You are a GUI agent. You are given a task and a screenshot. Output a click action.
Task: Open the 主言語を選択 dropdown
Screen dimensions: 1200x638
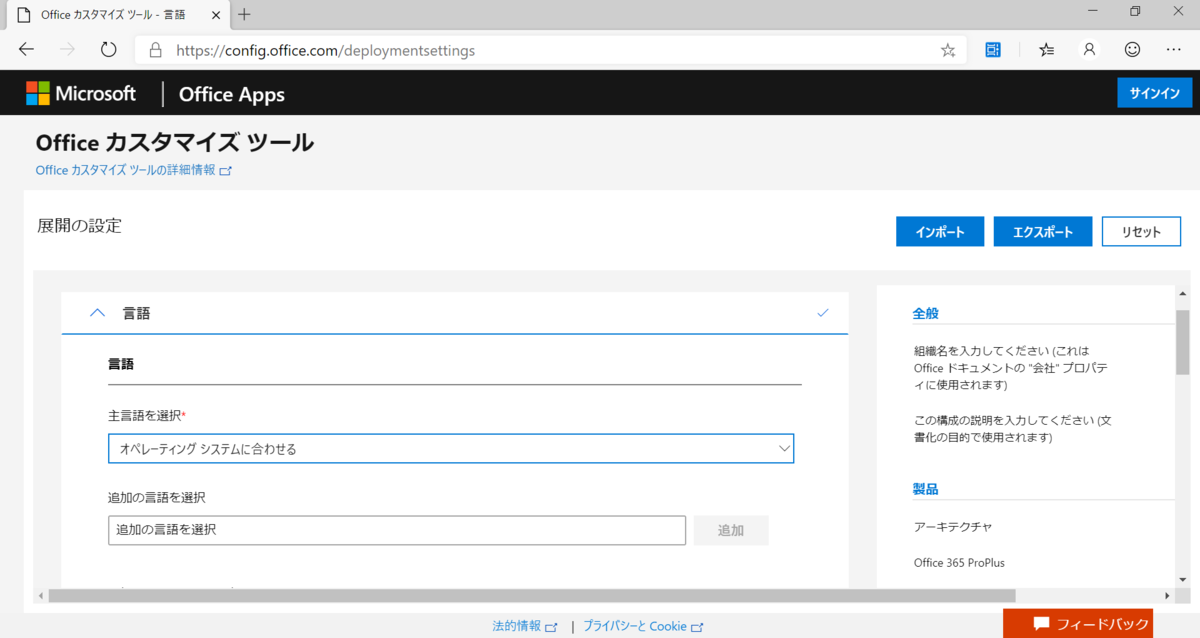pos(451,449)
